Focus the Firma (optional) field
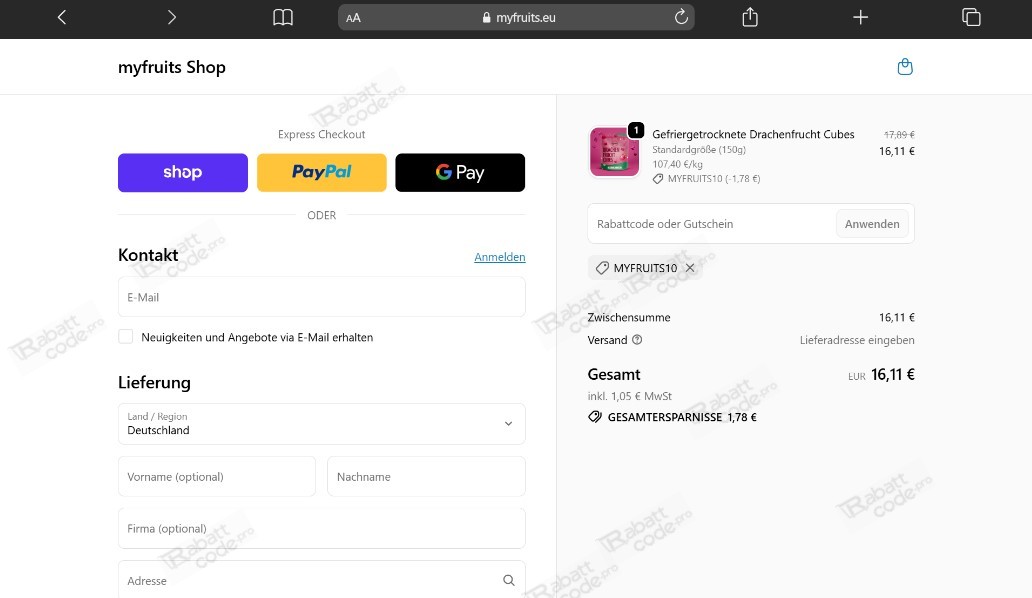Screen dimensions: 1032x598 [x=322, y=528]
